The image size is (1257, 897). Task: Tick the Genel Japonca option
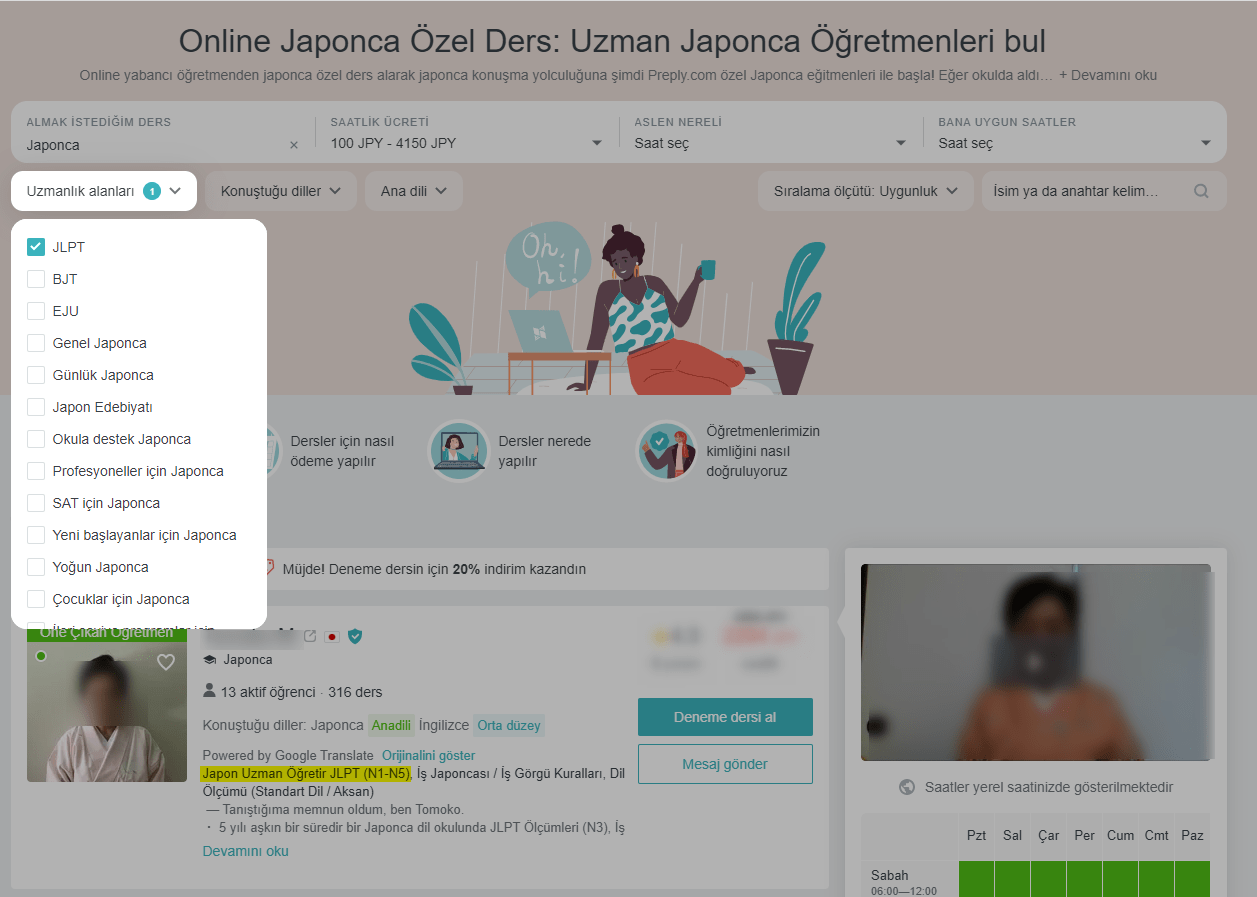(36, 343)
